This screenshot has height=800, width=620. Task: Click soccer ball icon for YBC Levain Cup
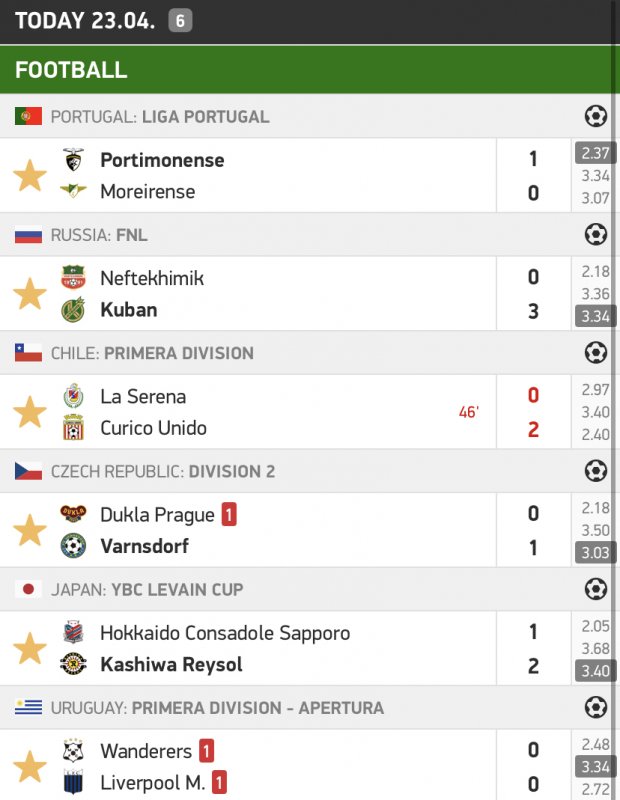(596, 589)
